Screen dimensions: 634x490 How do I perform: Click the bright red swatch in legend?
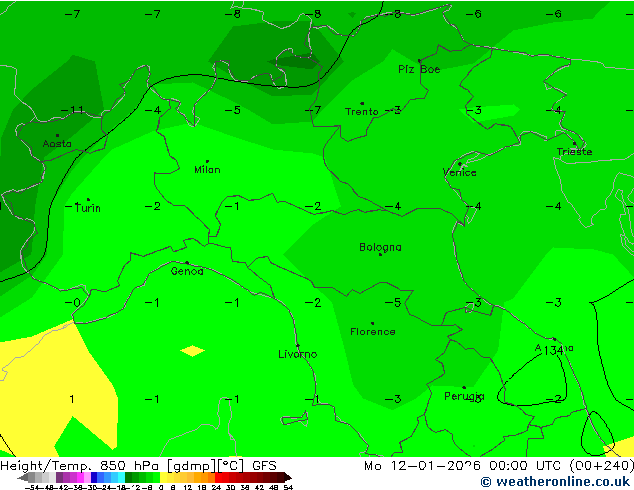pos(218,477)
